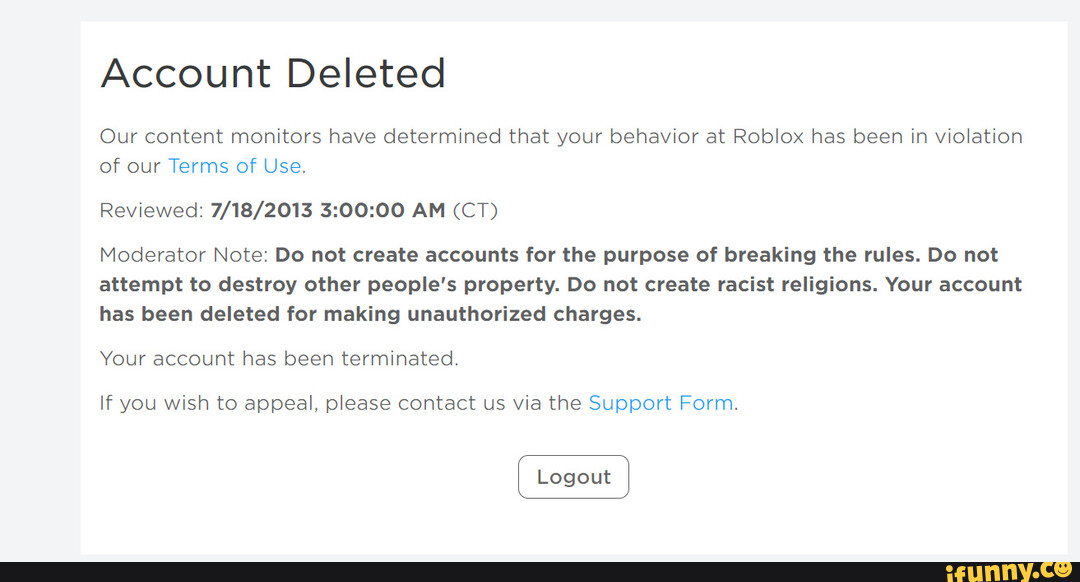The width and height of the screenshot is (1080, 582).
Task: Click the 'Moderator Note:' label text
Action: [x=182, y=254]
